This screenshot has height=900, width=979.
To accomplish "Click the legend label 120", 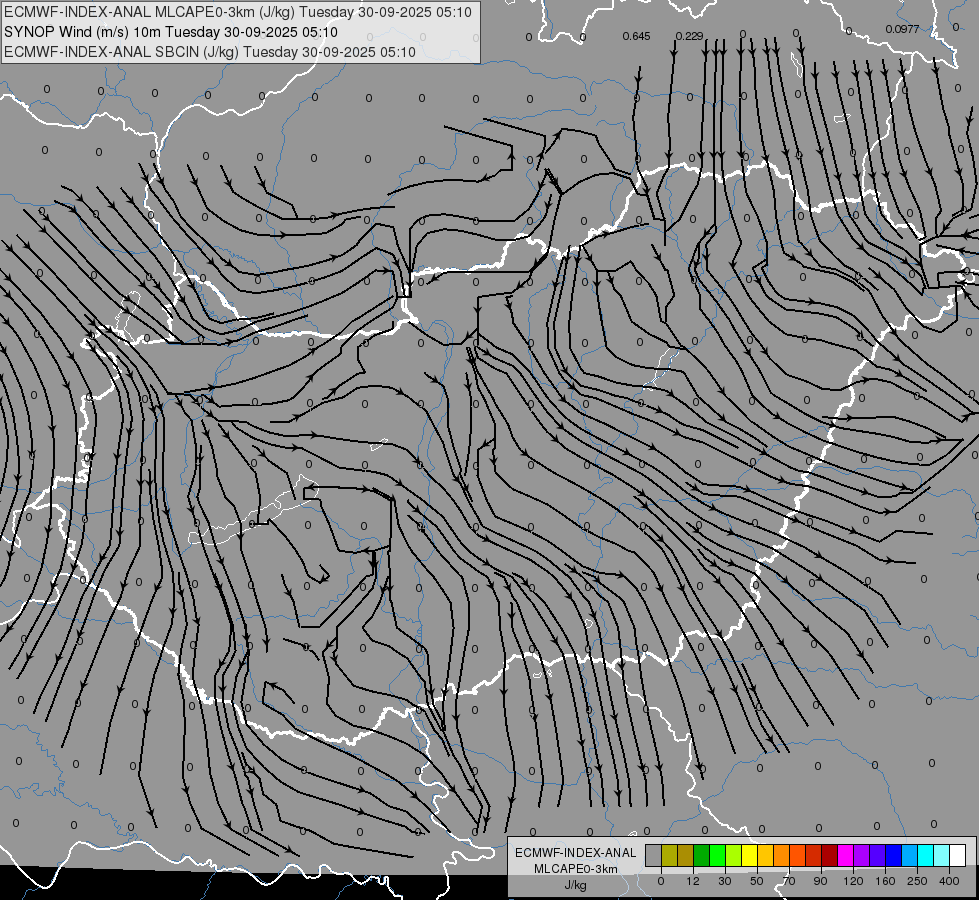I will click(x=854, y=881).
